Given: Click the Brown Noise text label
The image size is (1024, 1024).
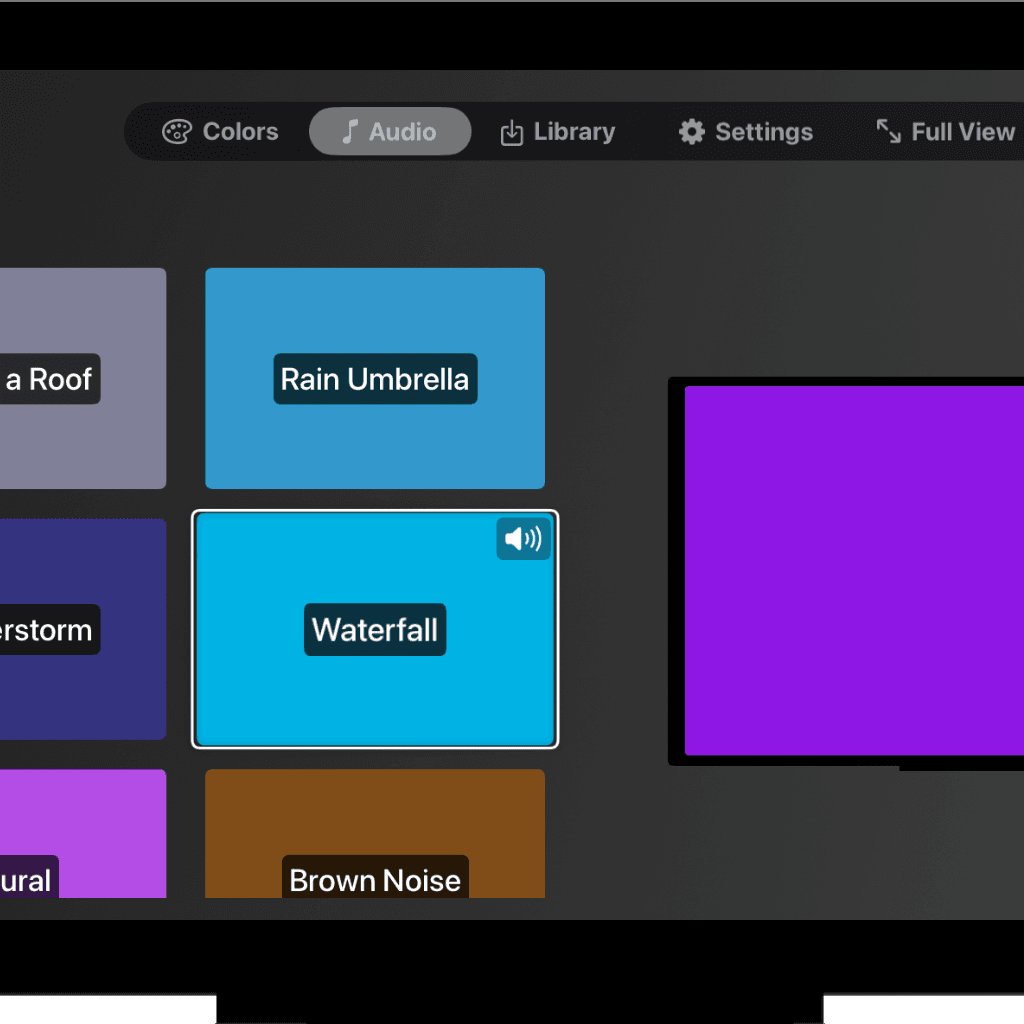Looking at the screenshot, I should pos(375,880).
